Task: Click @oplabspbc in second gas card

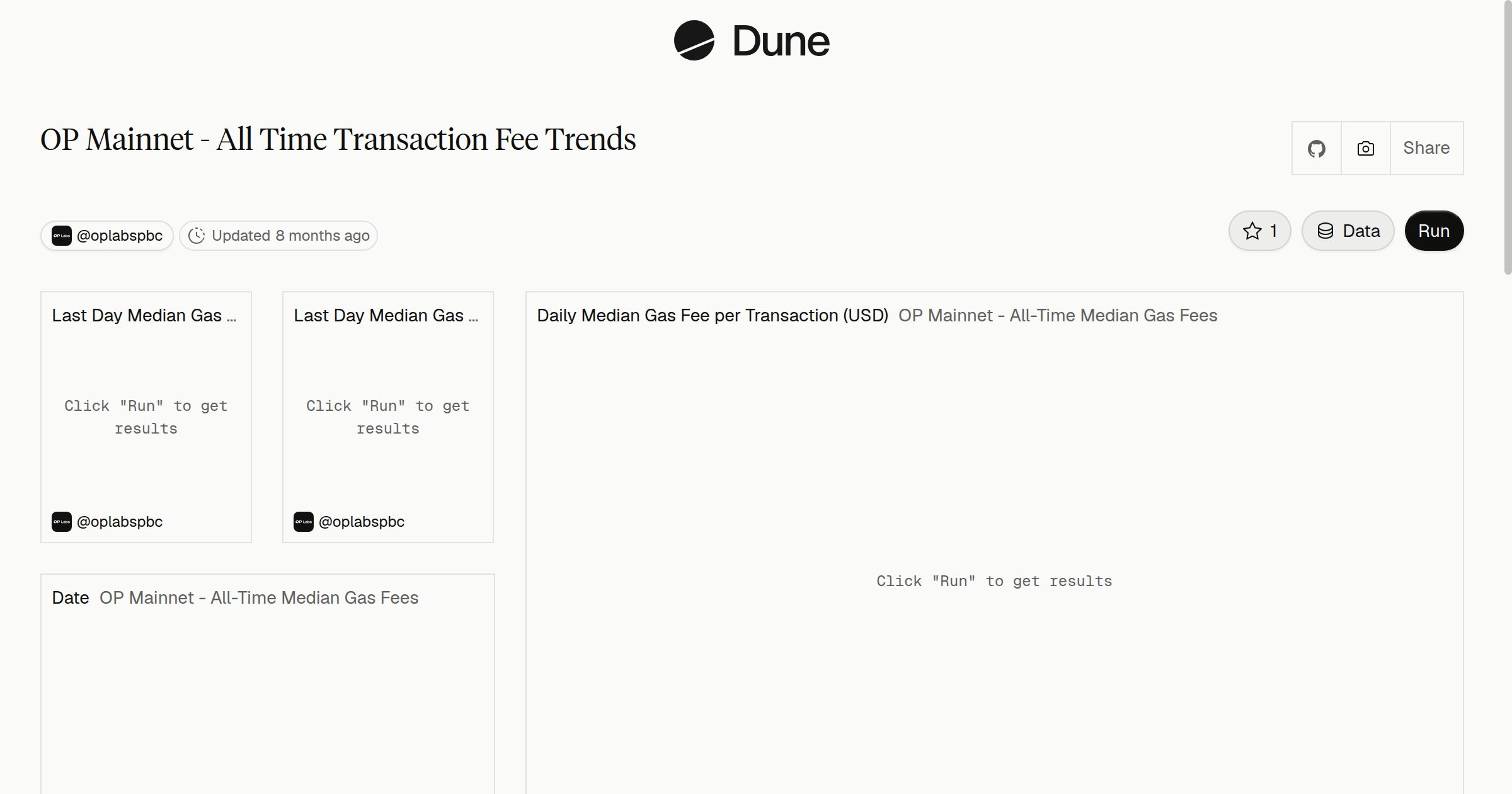Action: 362,522
